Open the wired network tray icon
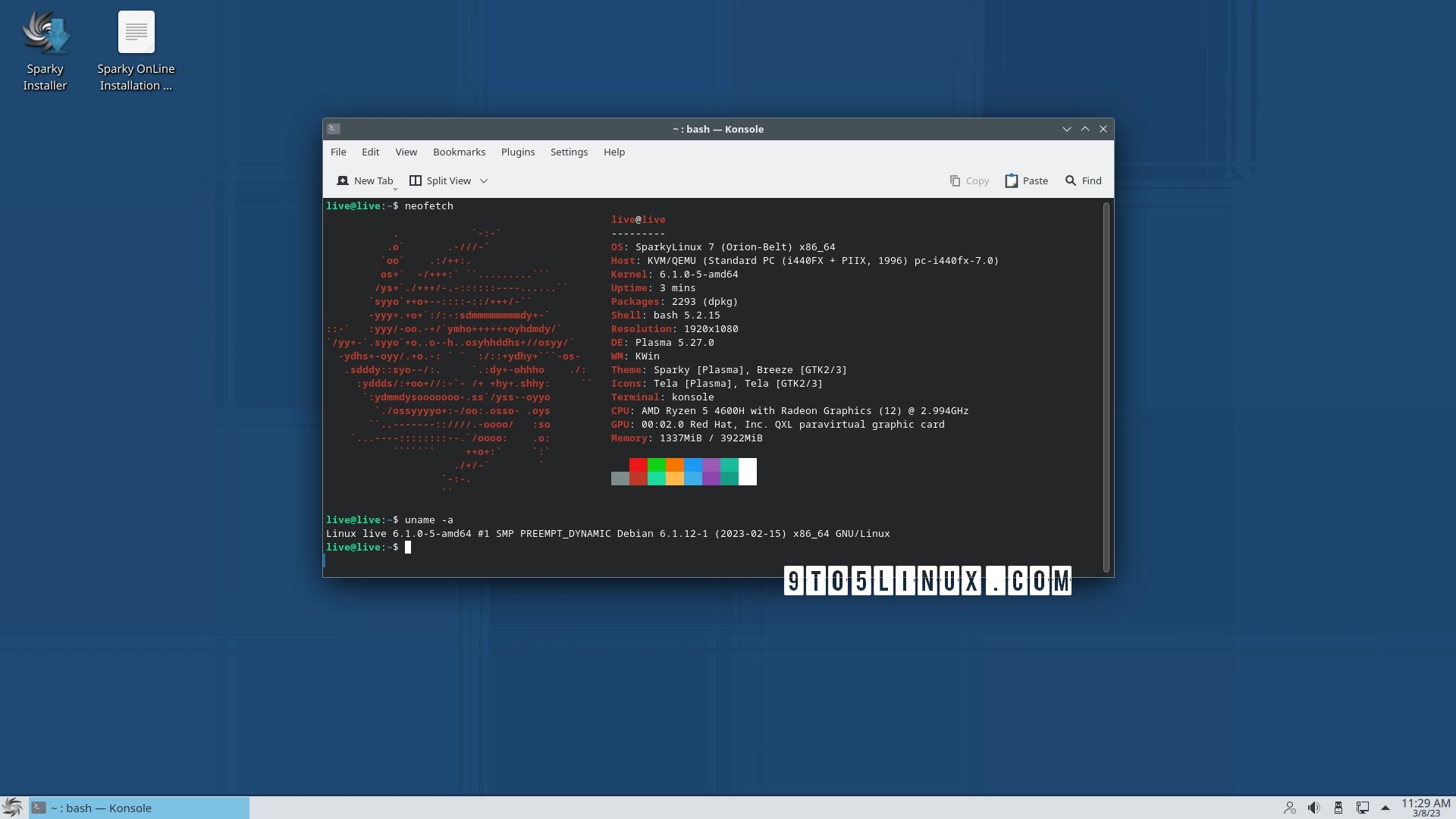 pos(1363,808)
